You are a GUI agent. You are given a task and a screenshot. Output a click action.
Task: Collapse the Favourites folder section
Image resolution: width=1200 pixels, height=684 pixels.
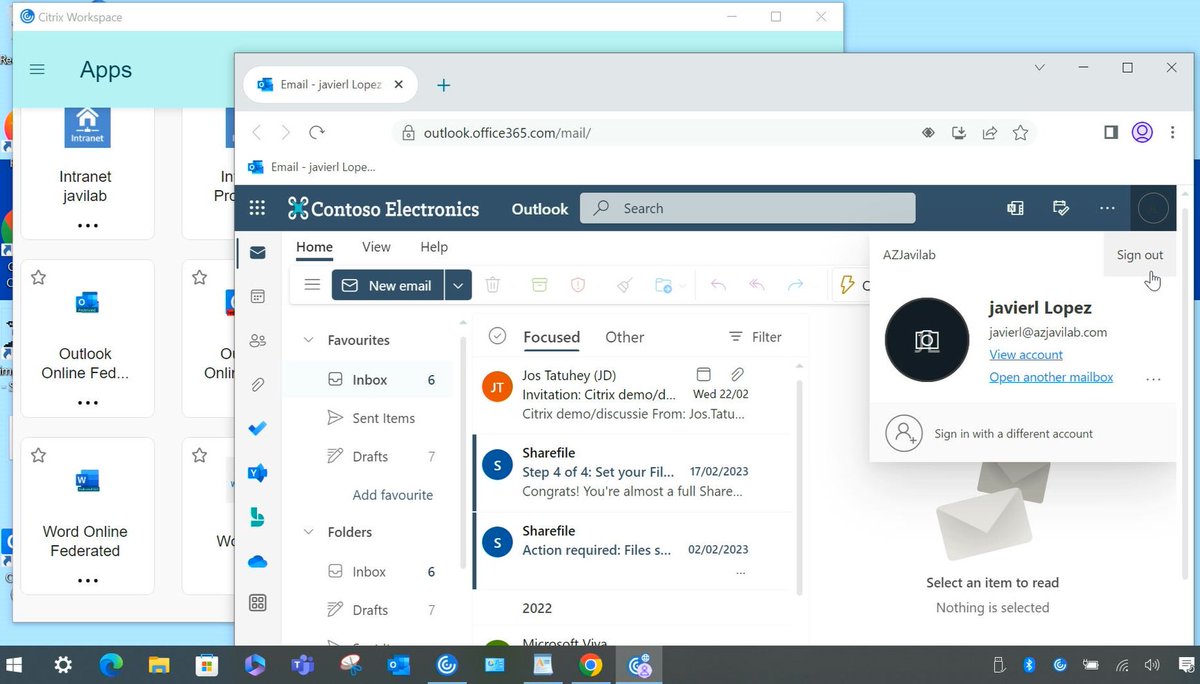(308, 339)
